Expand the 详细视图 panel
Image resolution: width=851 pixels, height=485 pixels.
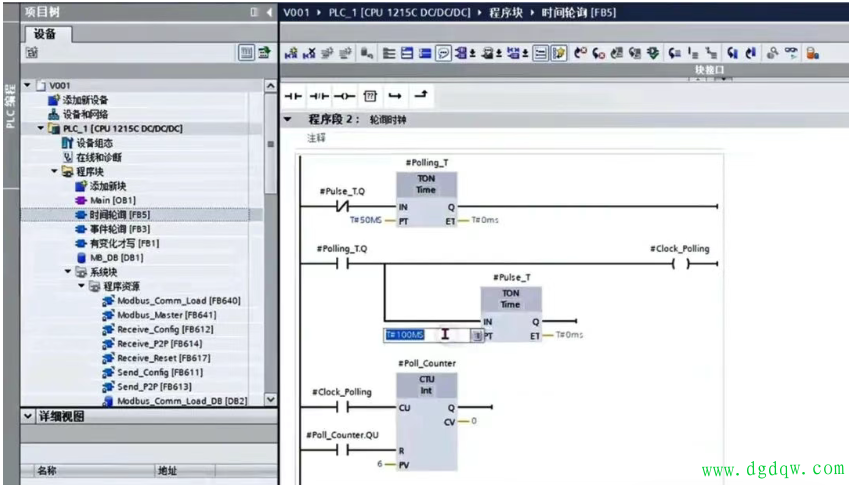click(x=27, y=416)
